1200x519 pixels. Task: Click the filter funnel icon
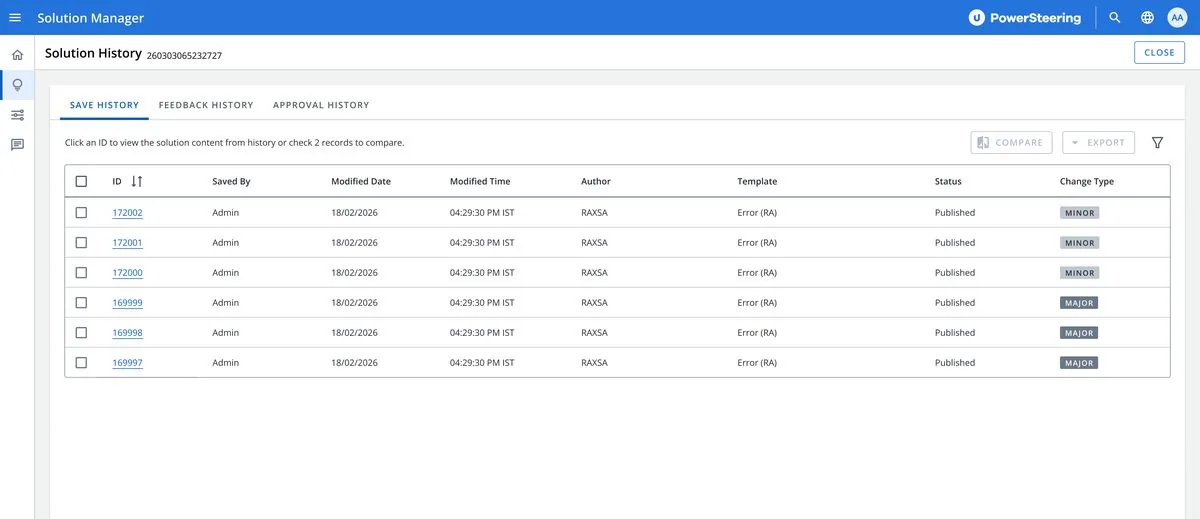[x=1157, y=143]
